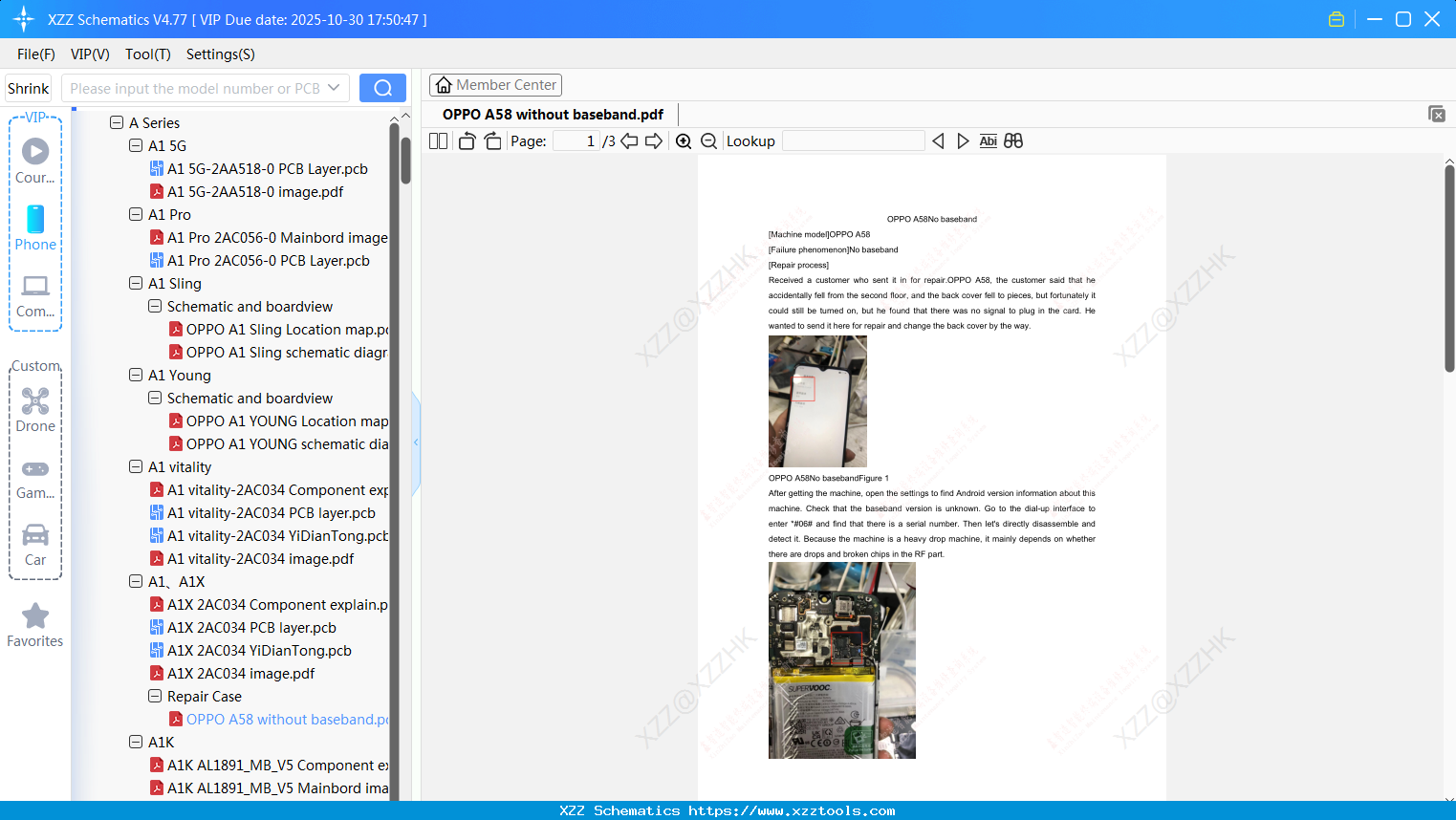Rotate the PDF page clockwise

click(492, 141)
